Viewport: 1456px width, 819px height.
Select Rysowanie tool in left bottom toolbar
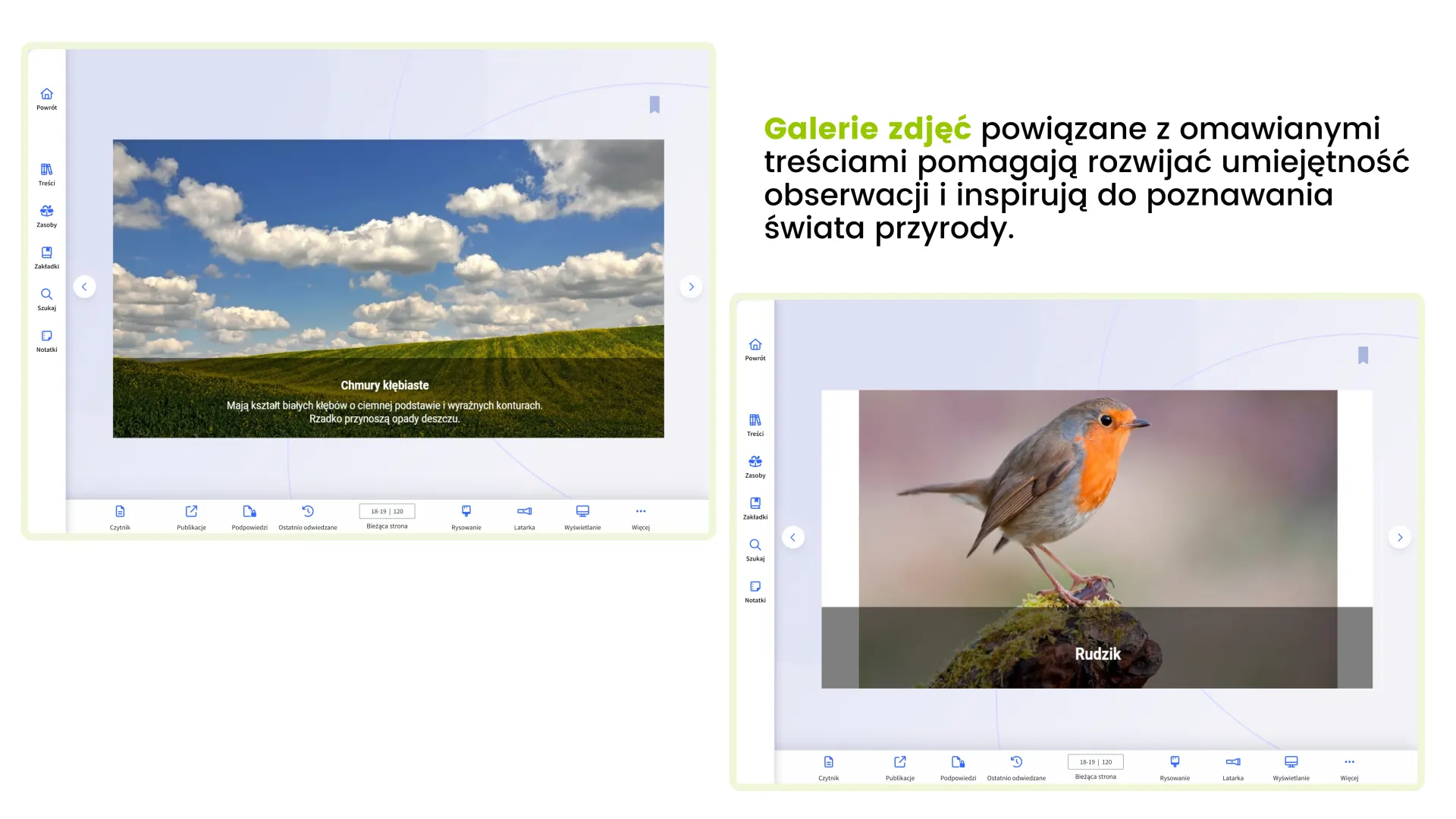pos(466,513)
